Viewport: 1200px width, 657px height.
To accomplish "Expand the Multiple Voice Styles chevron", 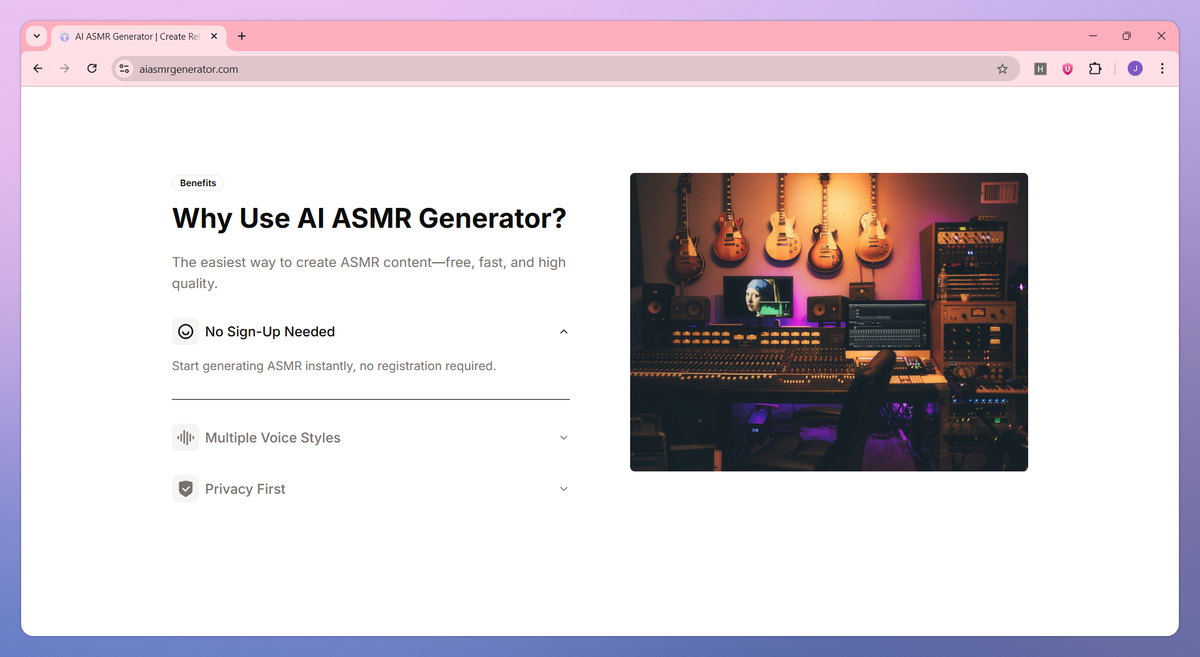I will [x=564, y=437].
